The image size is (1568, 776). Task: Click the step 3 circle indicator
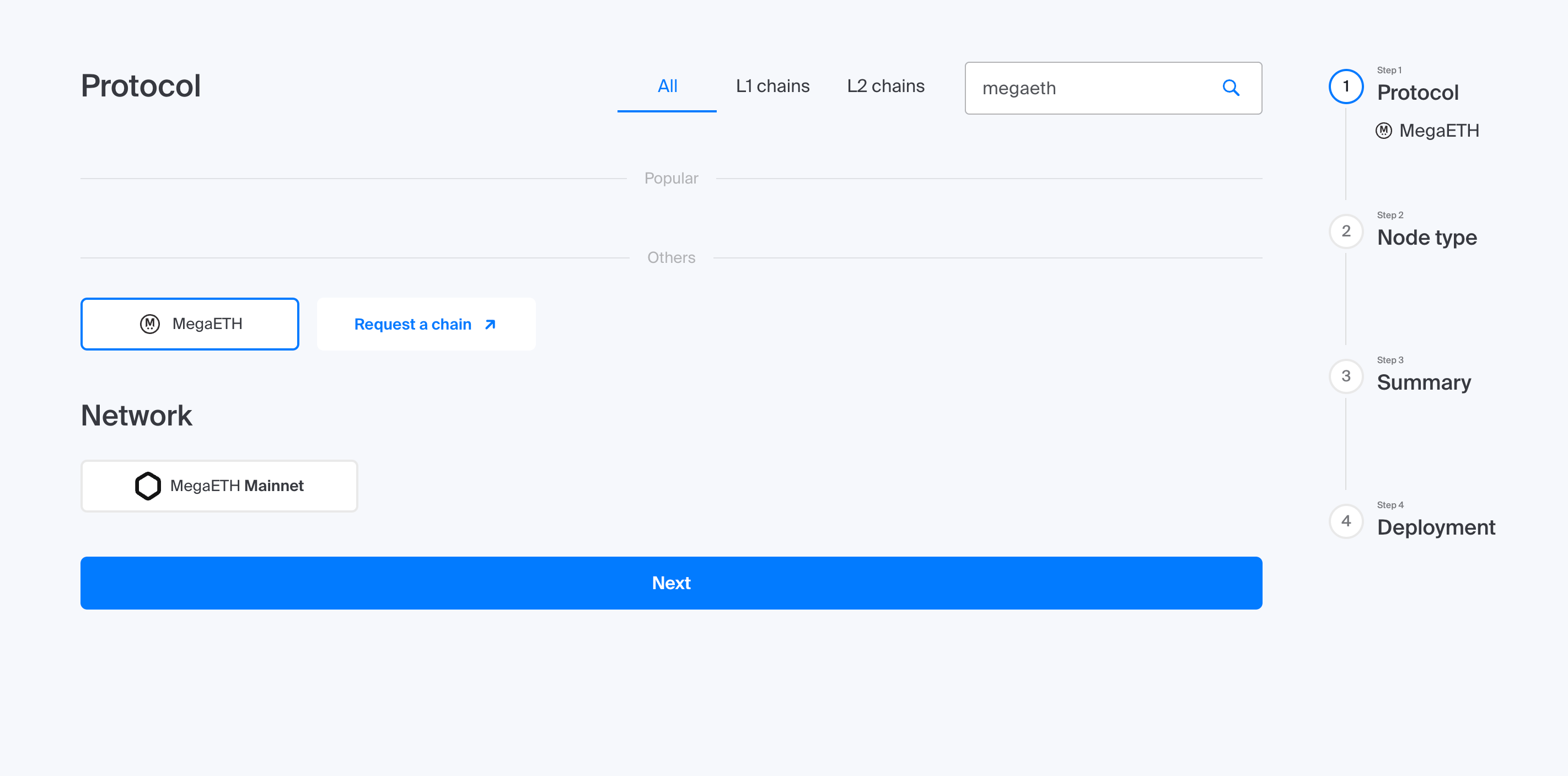pos(1345,376)
